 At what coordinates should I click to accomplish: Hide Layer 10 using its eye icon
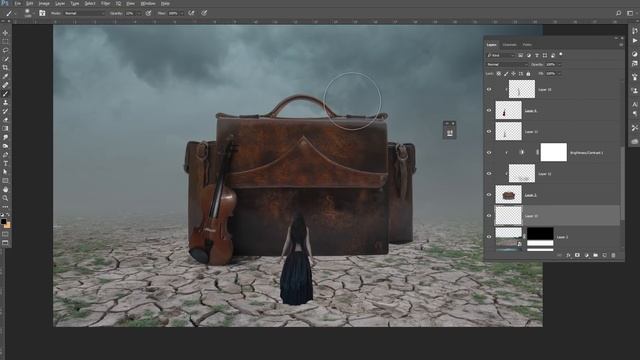pyautogui.click(x=489, y=89)
